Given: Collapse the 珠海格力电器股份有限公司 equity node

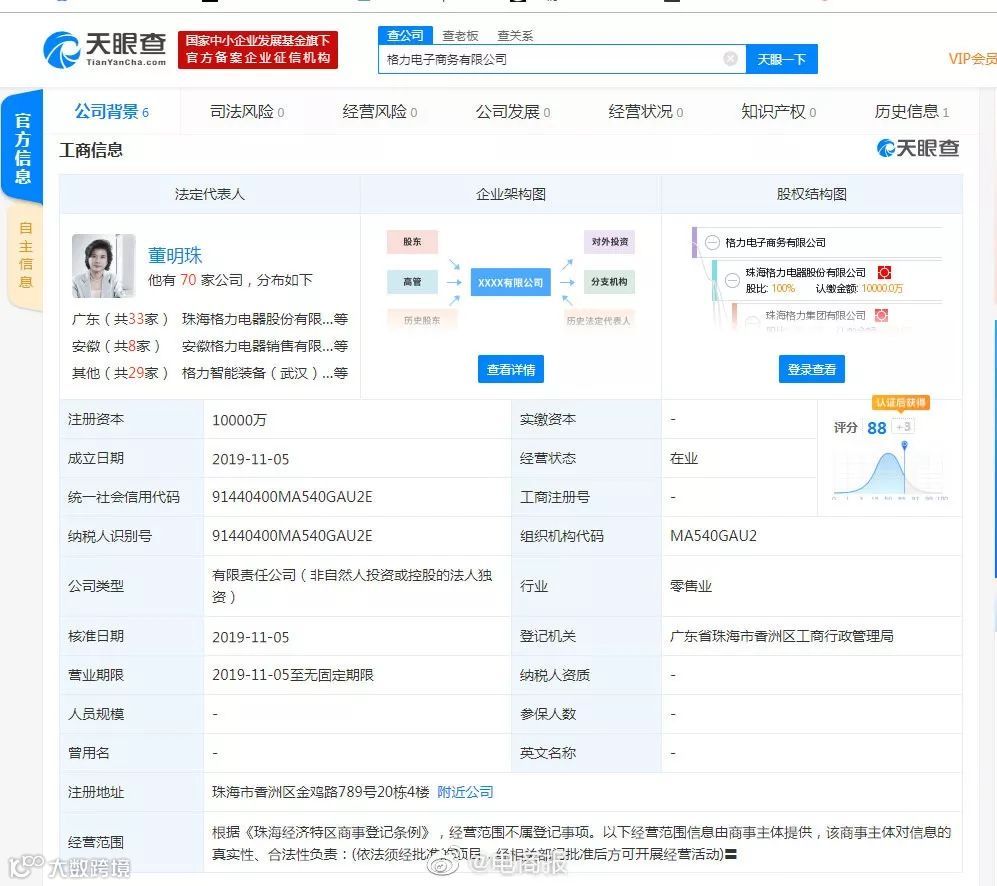Looking at the screenshot, I should pyautogui.click(x=732, y=280).
